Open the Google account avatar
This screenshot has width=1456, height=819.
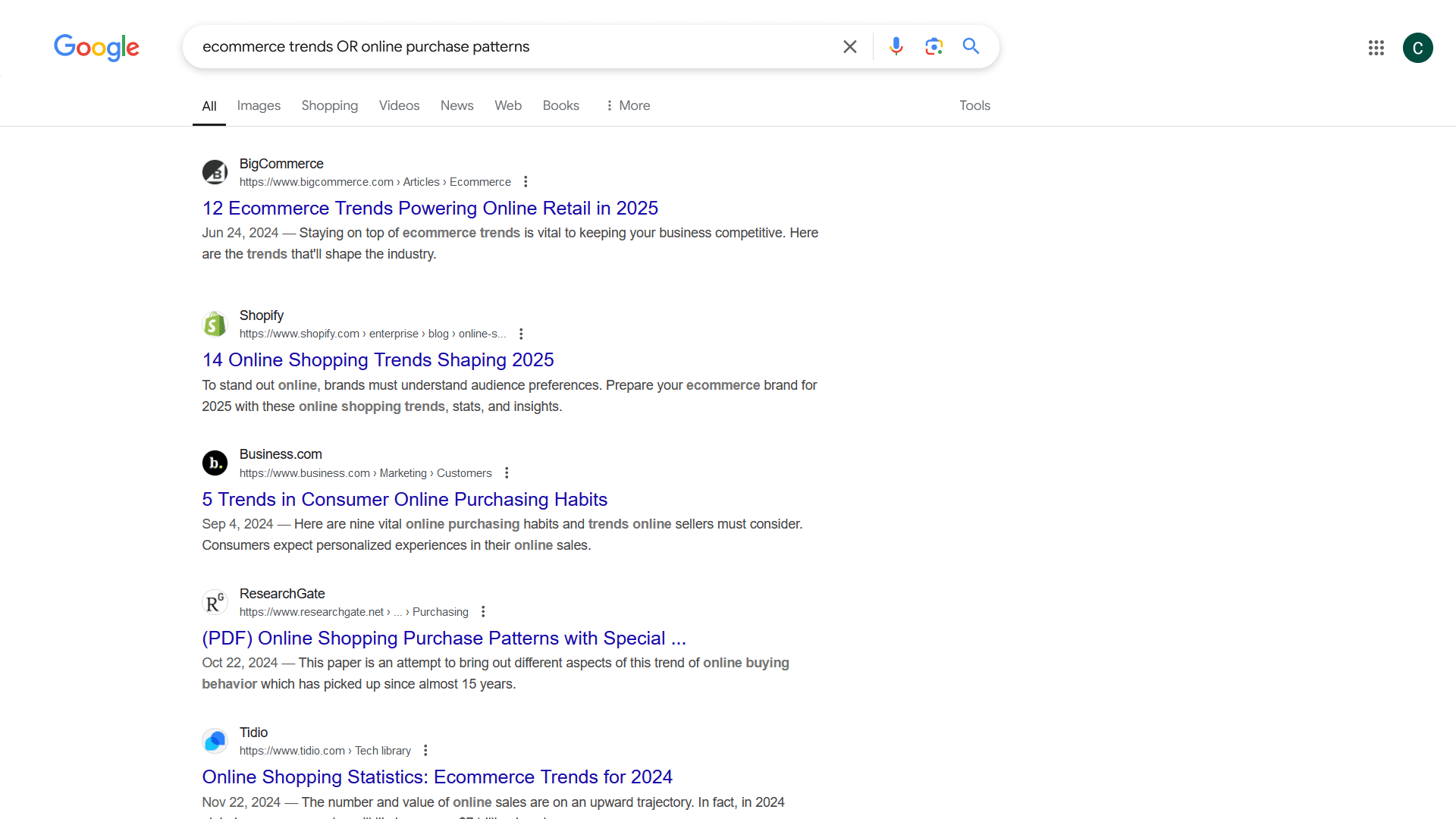coord(1417,48)
